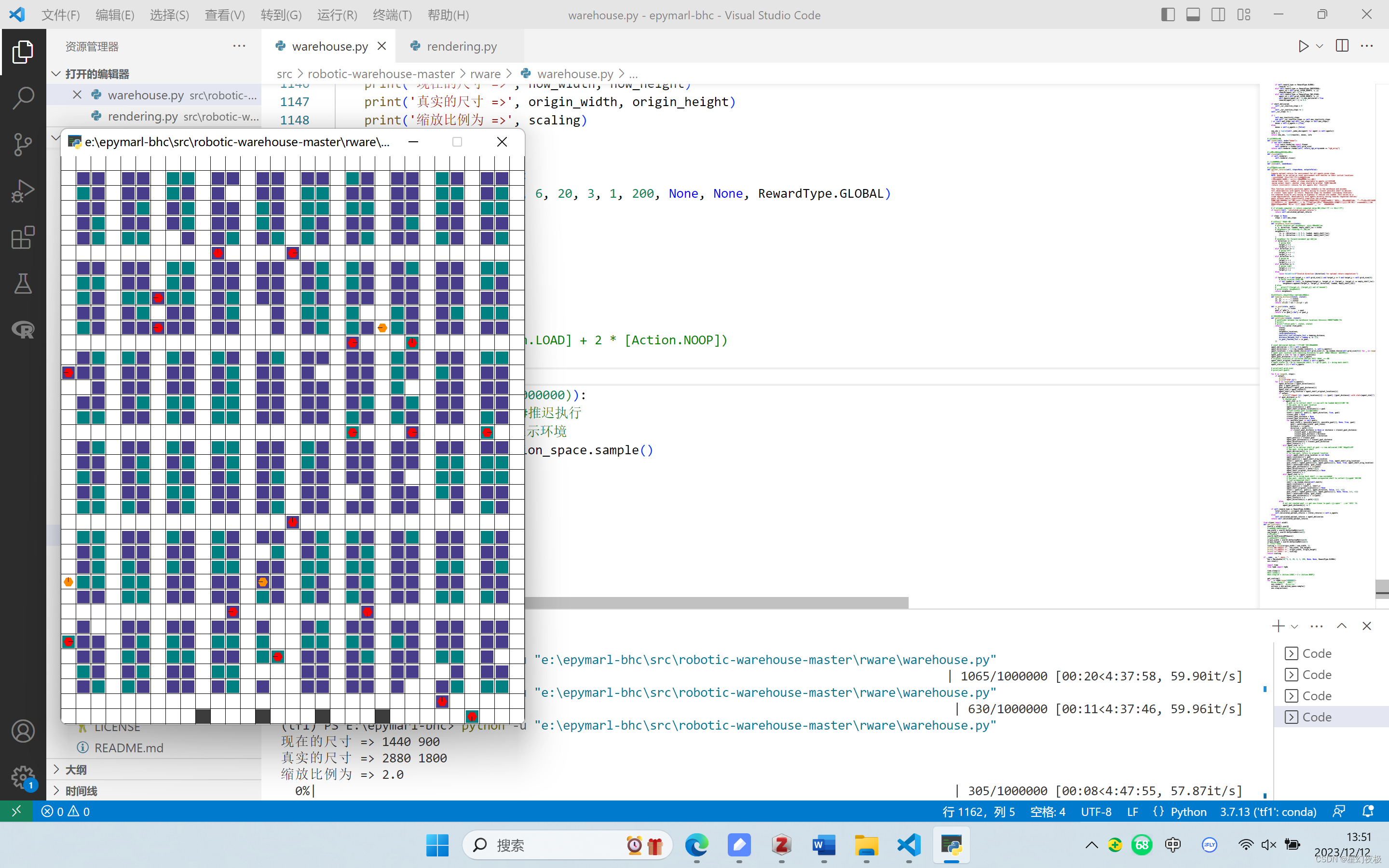Select the first Code terminal entry
Screen dimensions: 1389x868
pos(1331,653)
